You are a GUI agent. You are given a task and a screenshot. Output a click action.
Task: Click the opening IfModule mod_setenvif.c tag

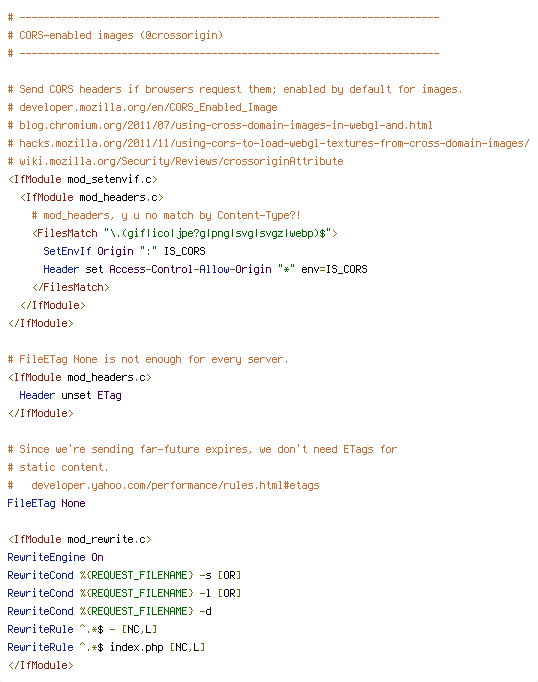coord(83,179)
